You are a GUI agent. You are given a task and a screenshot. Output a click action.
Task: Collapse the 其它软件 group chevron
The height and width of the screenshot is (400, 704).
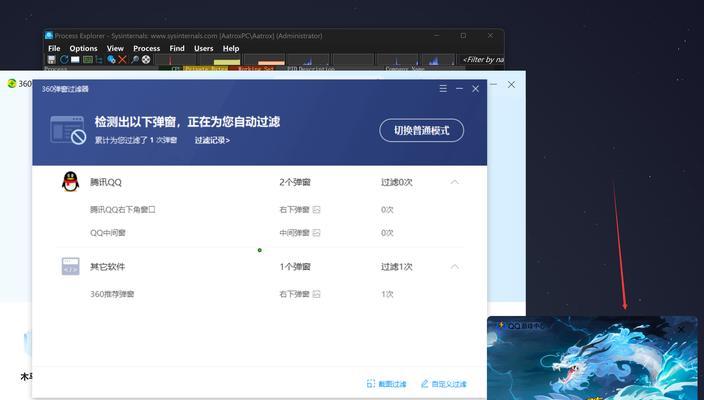(454, 267)
